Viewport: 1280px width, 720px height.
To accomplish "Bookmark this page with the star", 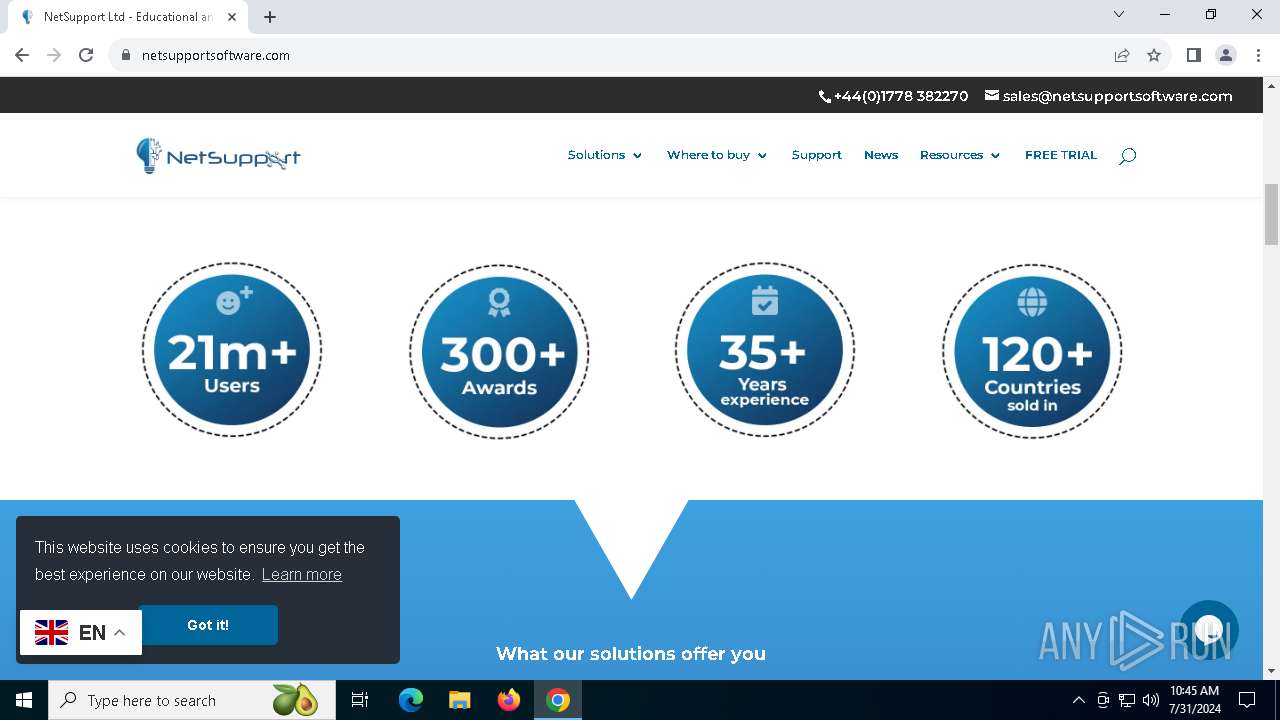I will (x=1154, y=55).
